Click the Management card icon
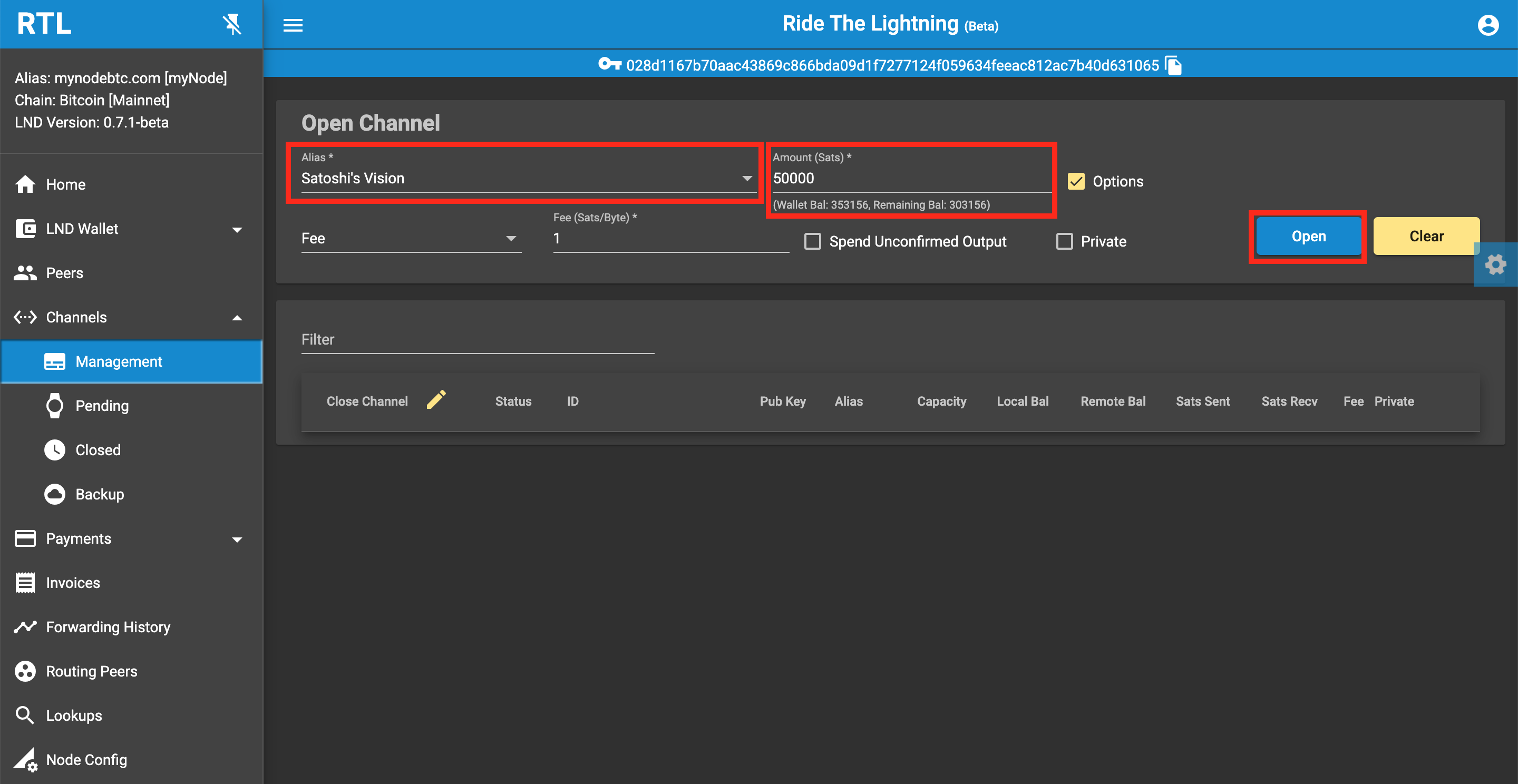The image size is (1518, 784). [x=55, y=361]
